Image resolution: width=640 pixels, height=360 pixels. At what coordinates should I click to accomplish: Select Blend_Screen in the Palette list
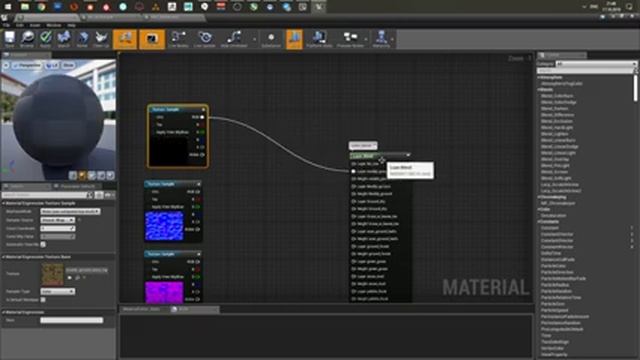tap(554, 172)
